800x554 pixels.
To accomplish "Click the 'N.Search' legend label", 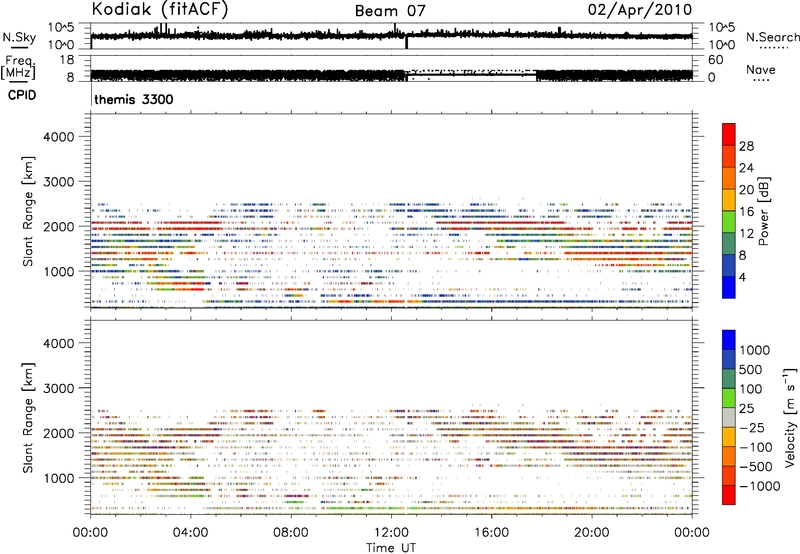I will point(773,37).
